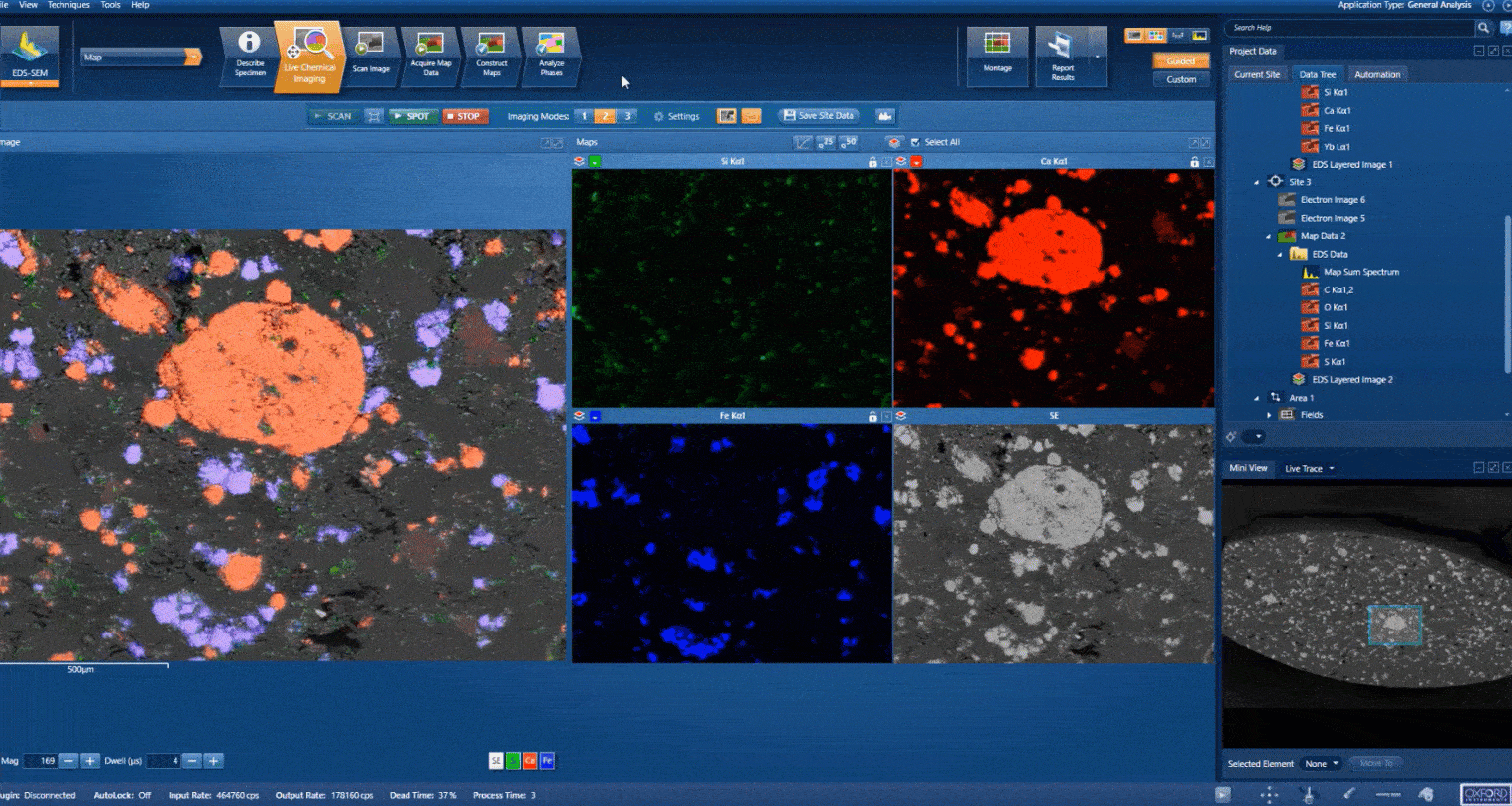Screen dimensions: 1512x806
Task: Click the Save Site Data button
Action: tap(819, 116)
